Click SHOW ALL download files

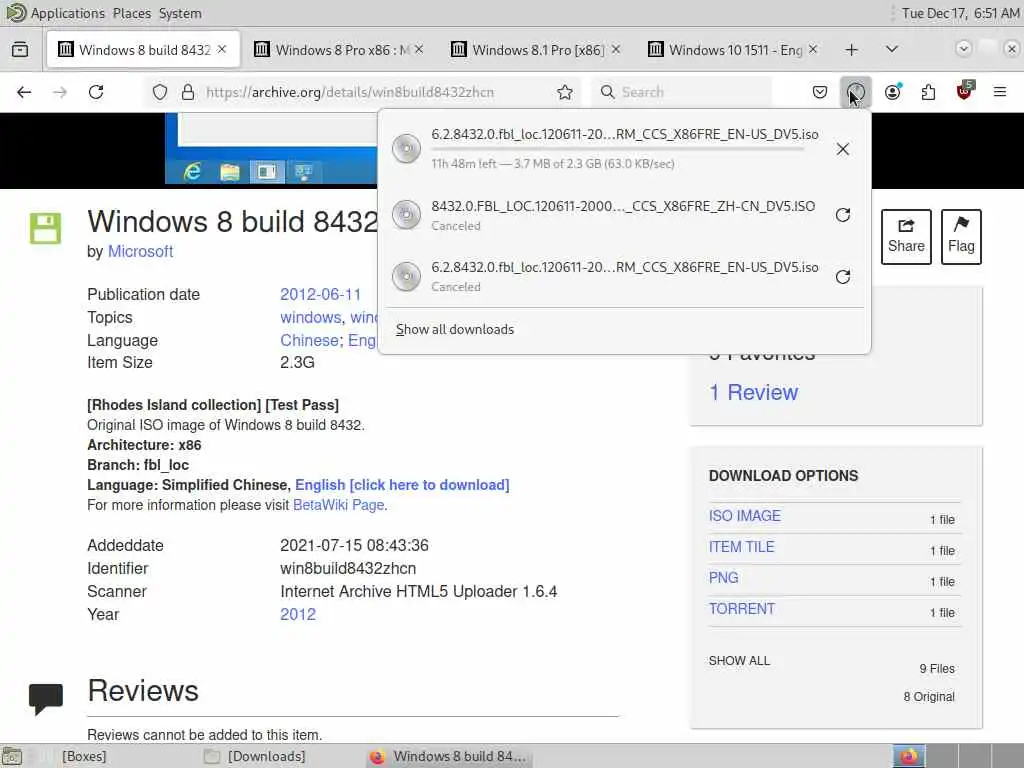pos(739,661)
